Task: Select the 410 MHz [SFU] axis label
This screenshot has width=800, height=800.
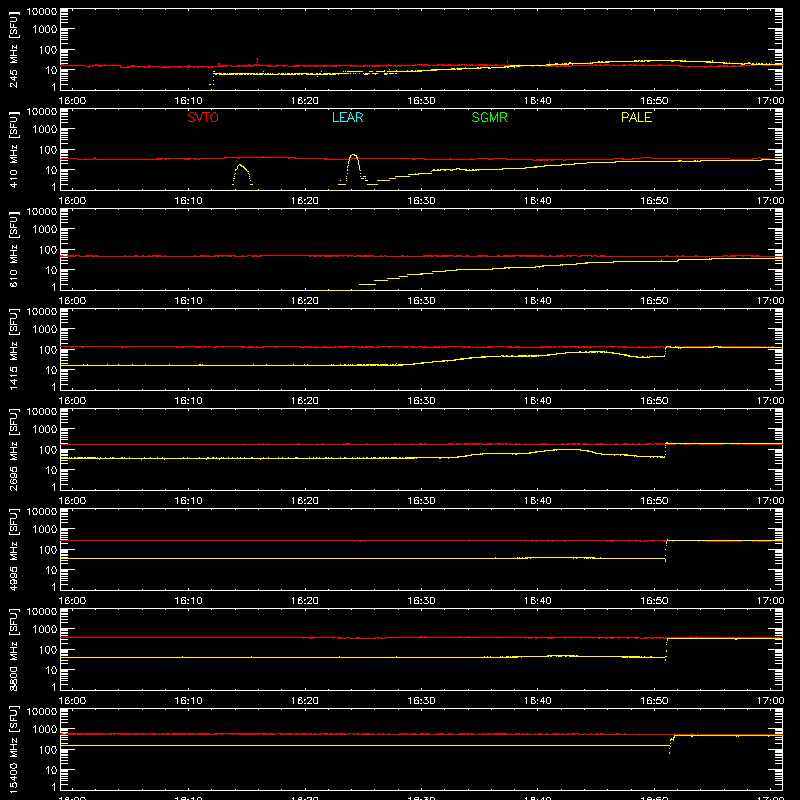Action: (13, 149)
